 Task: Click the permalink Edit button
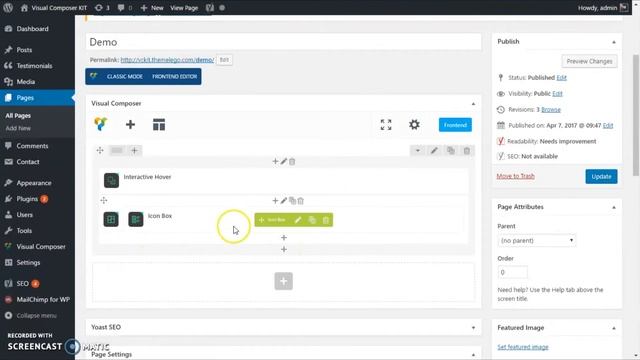[224, 60]
